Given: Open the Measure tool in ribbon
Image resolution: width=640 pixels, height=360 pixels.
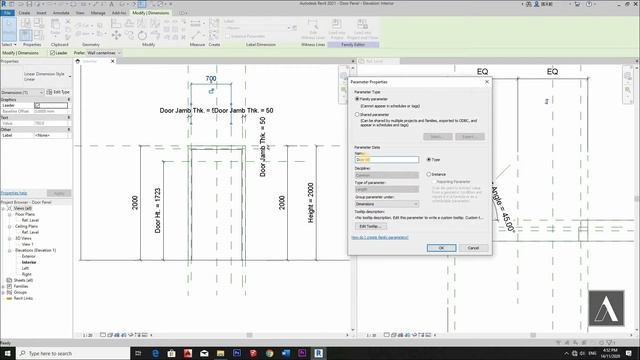Looking at the screenshot, I should [x=195, y=23].
